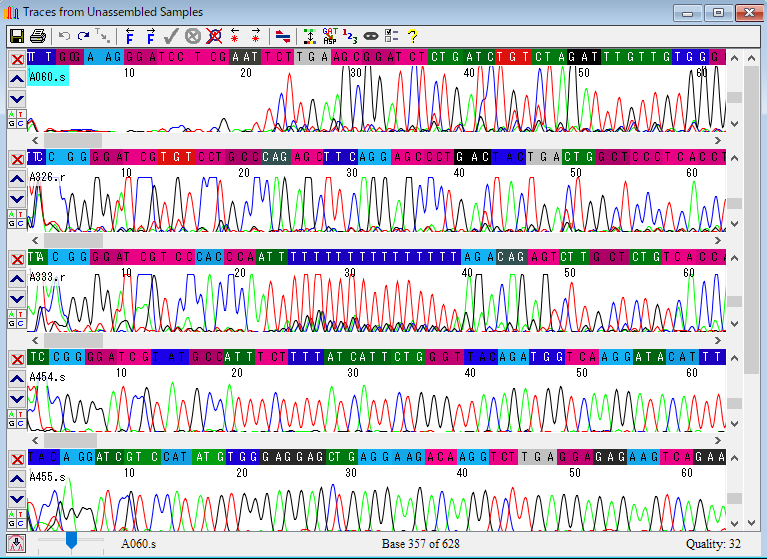Toggle base numbering 123 icon
767x559 pixels.
350,36
